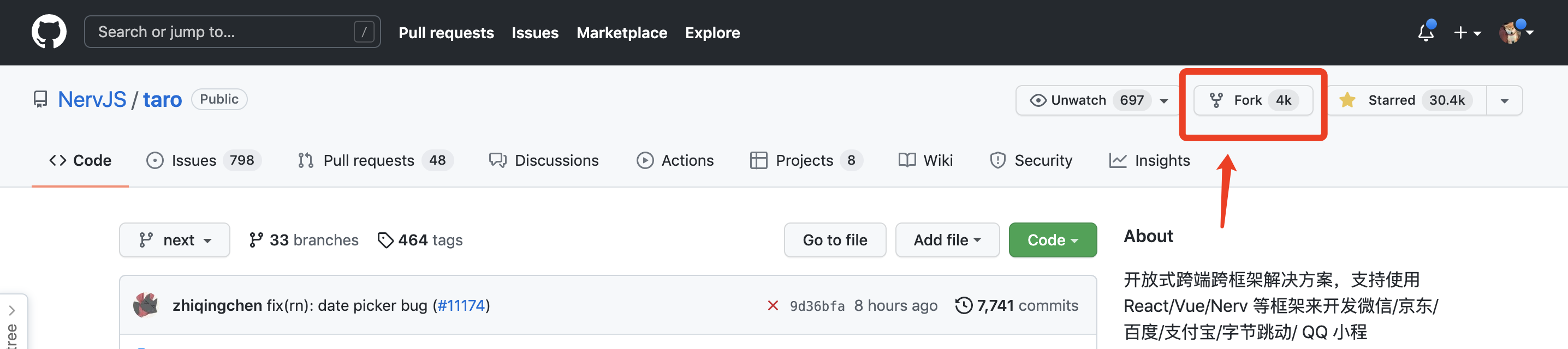Click the red failed commit status icon
1568x349 pixels.
pyautogui.click(x=773, y=305)
